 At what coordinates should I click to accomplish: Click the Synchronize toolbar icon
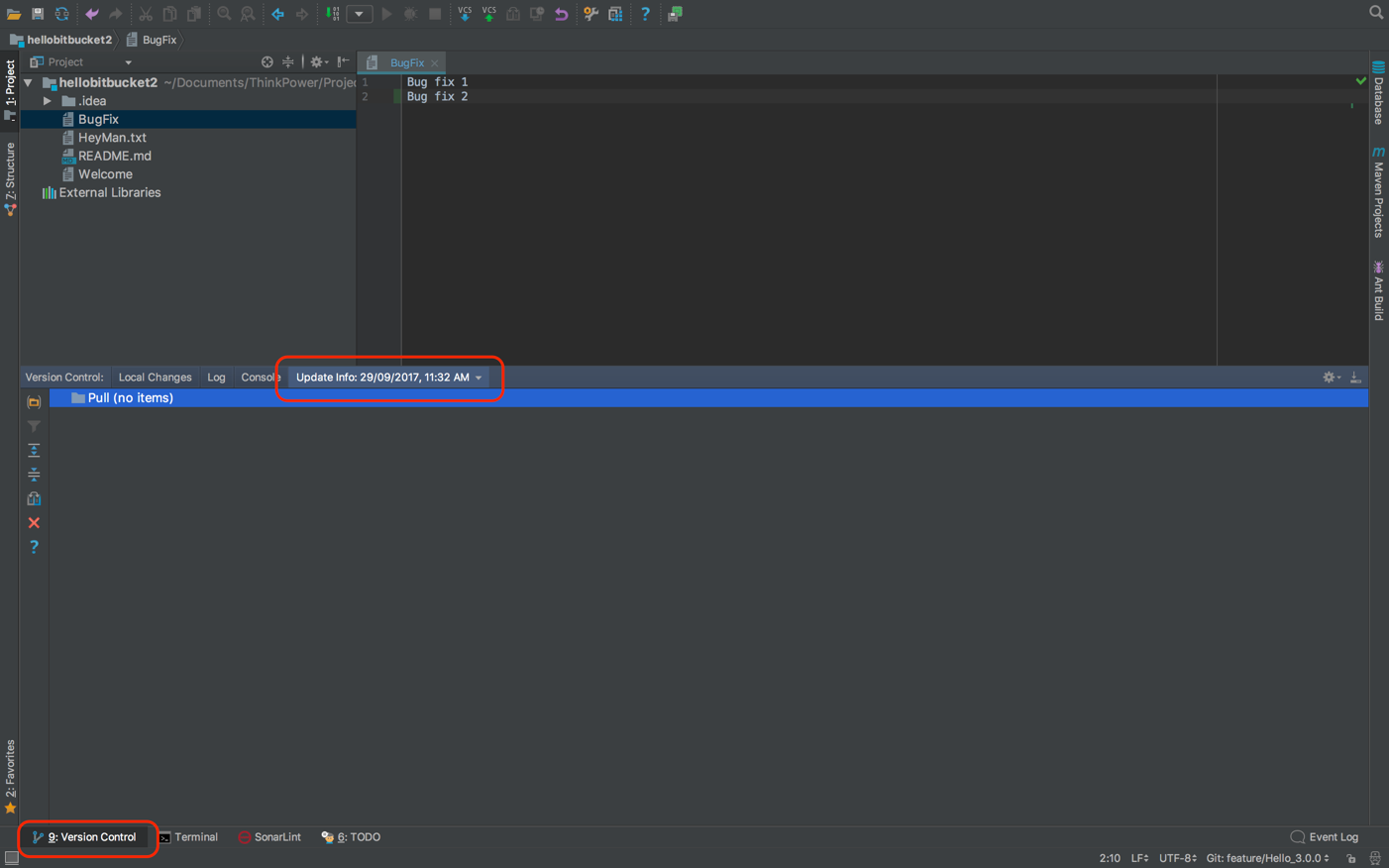coord(61,14)
